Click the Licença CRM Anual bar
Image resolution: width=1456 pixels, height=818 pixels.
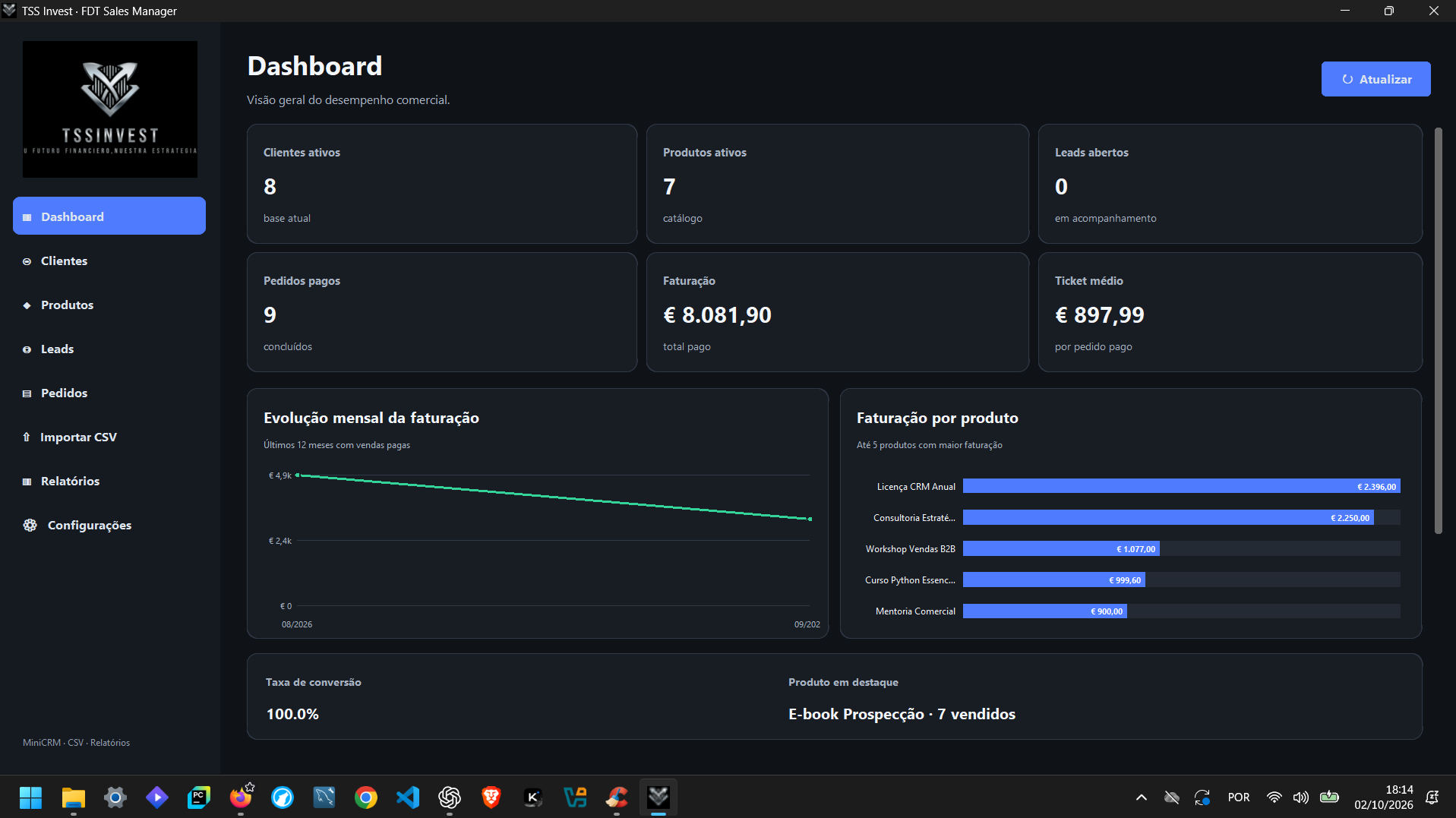(1181, 486)
